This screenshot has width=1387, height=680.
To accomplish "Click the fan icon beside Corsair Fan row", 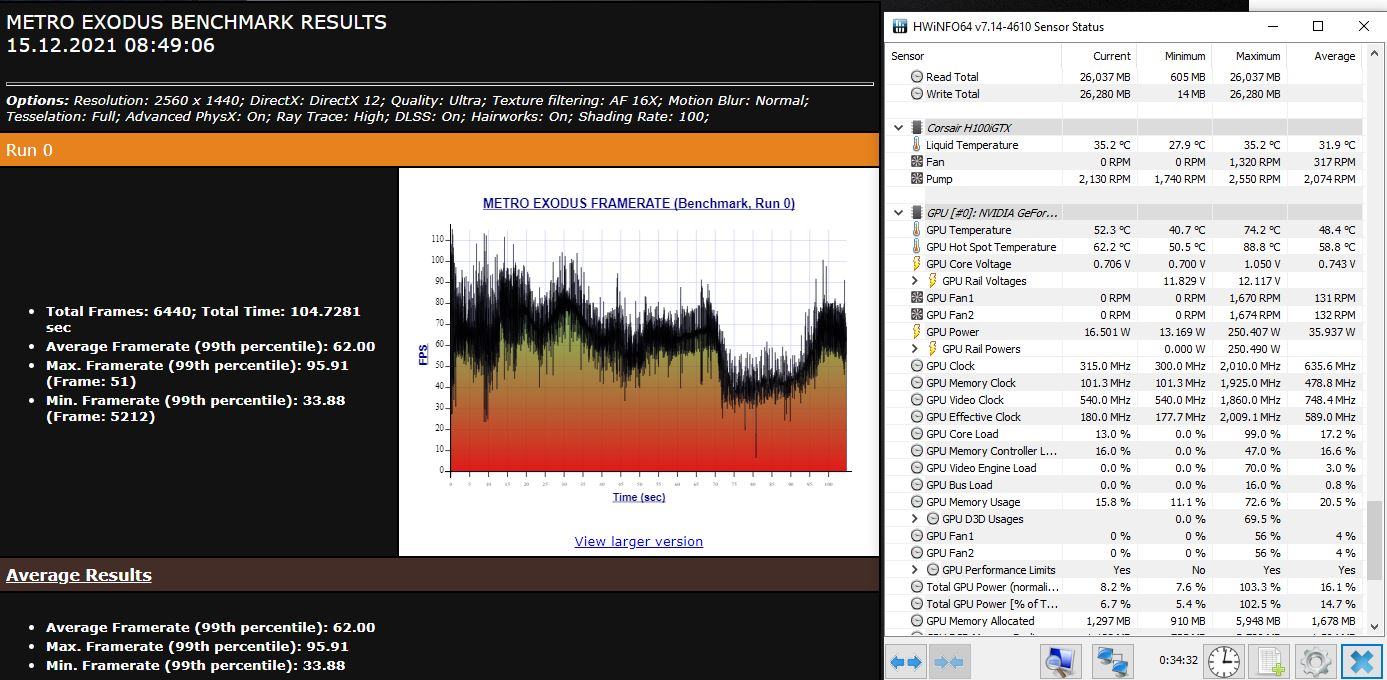I will point(917,162).
